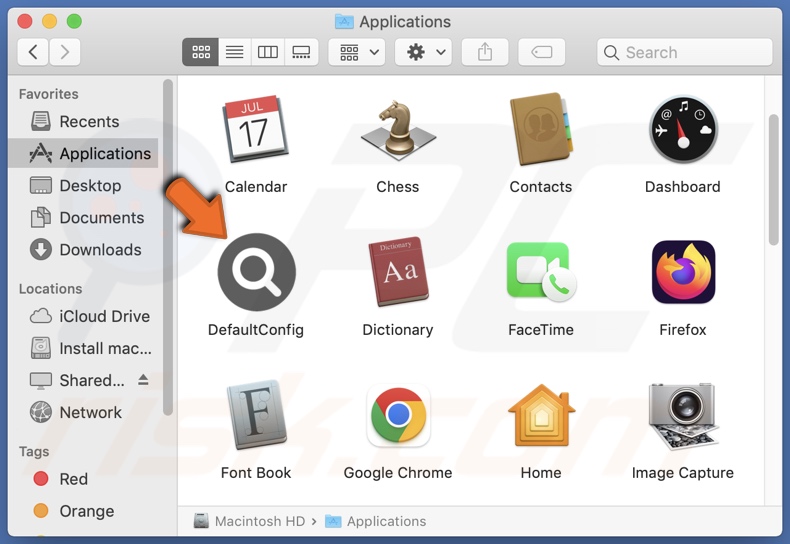The width and height of the screenshot is (790, 544).
Task: Click Macintosh HD in the path bar
Action: [x=250, y=521]
